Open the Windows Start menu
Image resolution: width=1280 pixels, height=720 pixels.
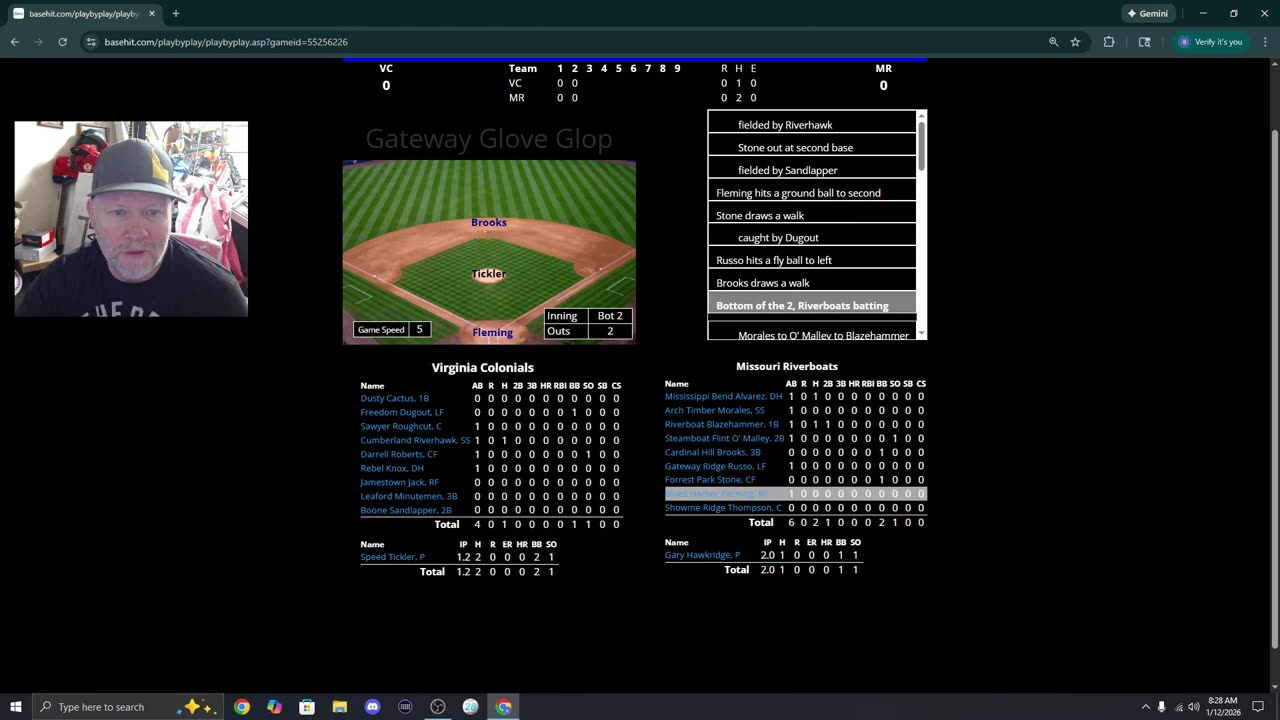[x=16, y=707]
